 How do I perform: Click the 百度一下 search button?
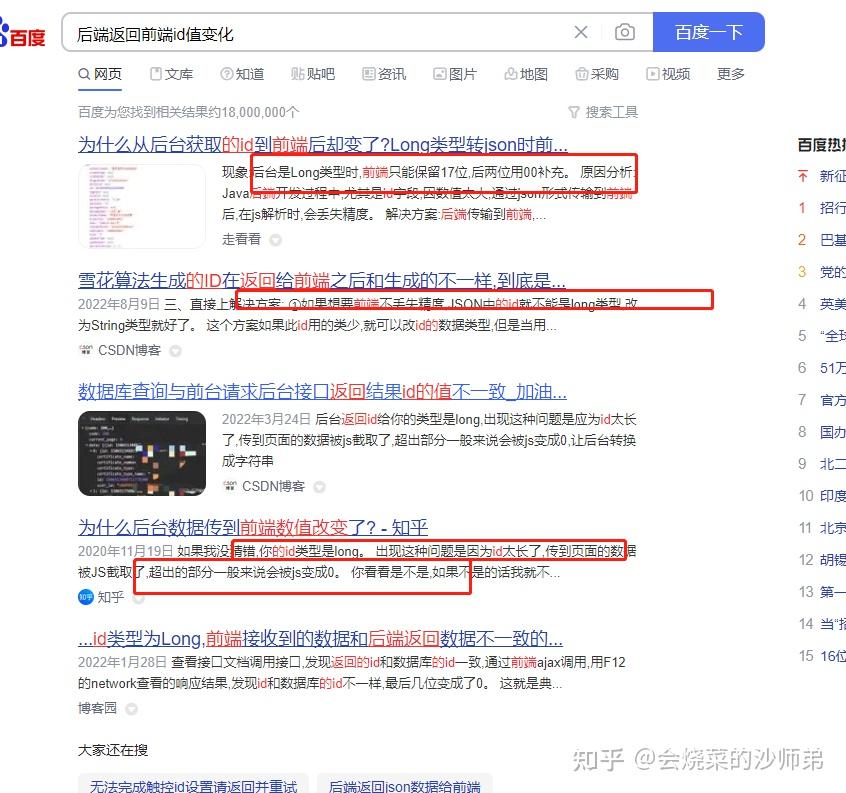coord(708,32)
